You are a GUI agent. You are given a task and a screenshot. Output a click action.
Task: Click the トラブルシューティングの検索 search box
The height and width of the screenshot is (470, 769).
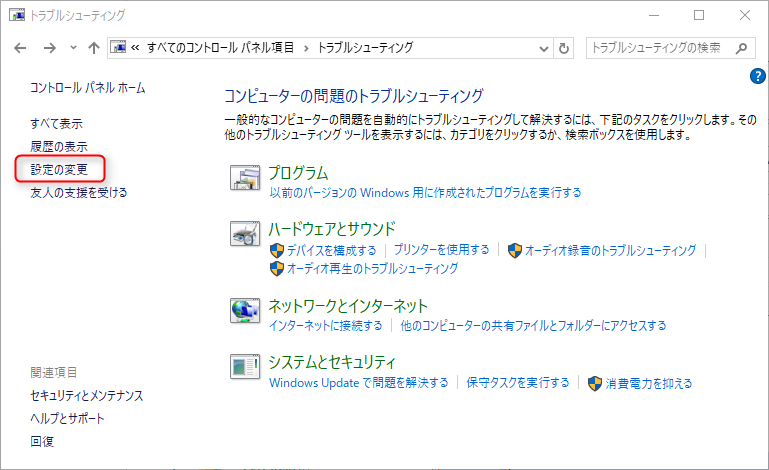[658, 48]
